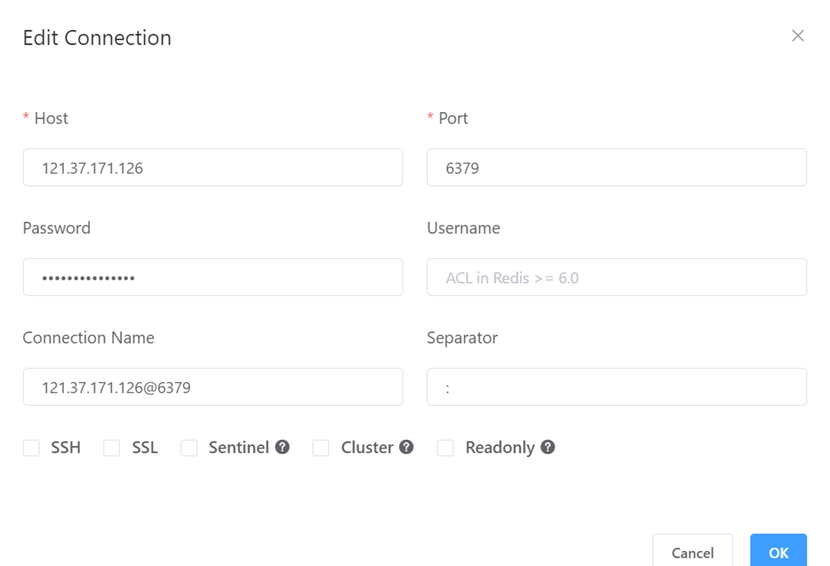Click the Separator input field
The image size is (830, 566).
[x=617, y=387]
